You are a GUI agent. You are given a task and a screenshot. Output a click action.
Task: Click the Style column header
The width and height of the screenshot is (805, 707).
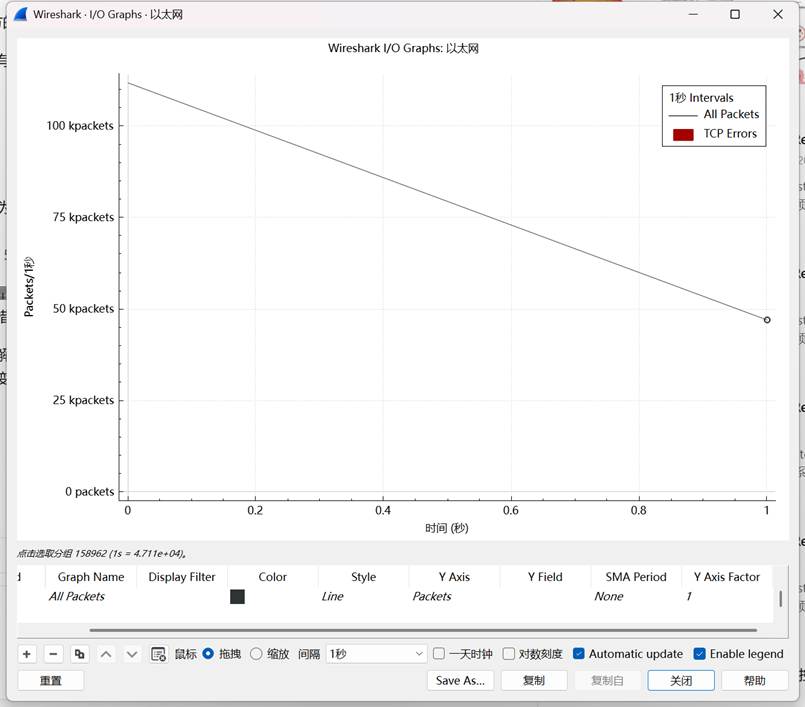pos(363,577)
